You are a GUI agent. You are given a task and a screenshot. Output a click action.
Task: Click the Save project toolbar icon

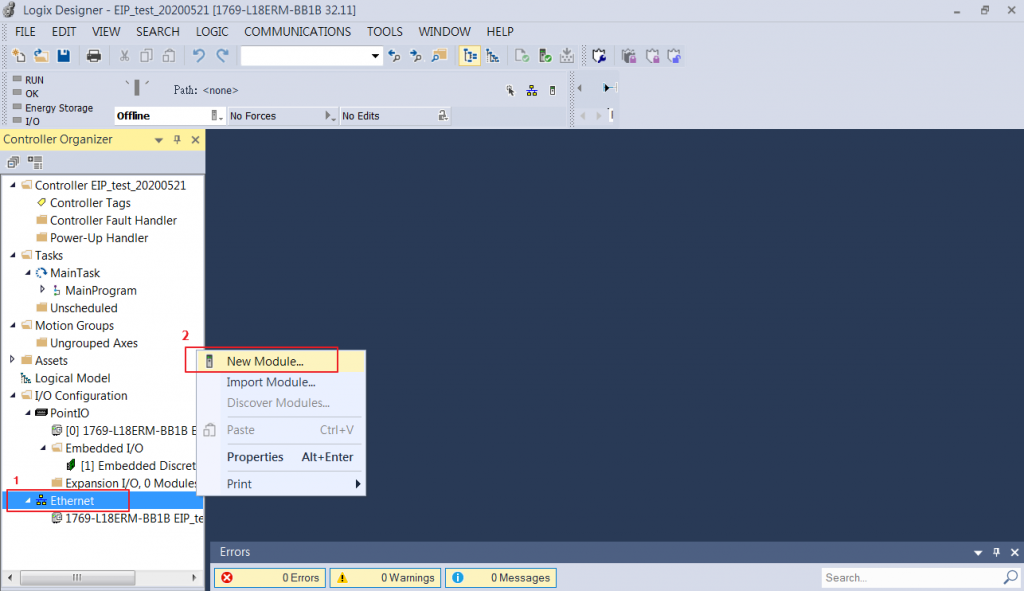[63, 56]
